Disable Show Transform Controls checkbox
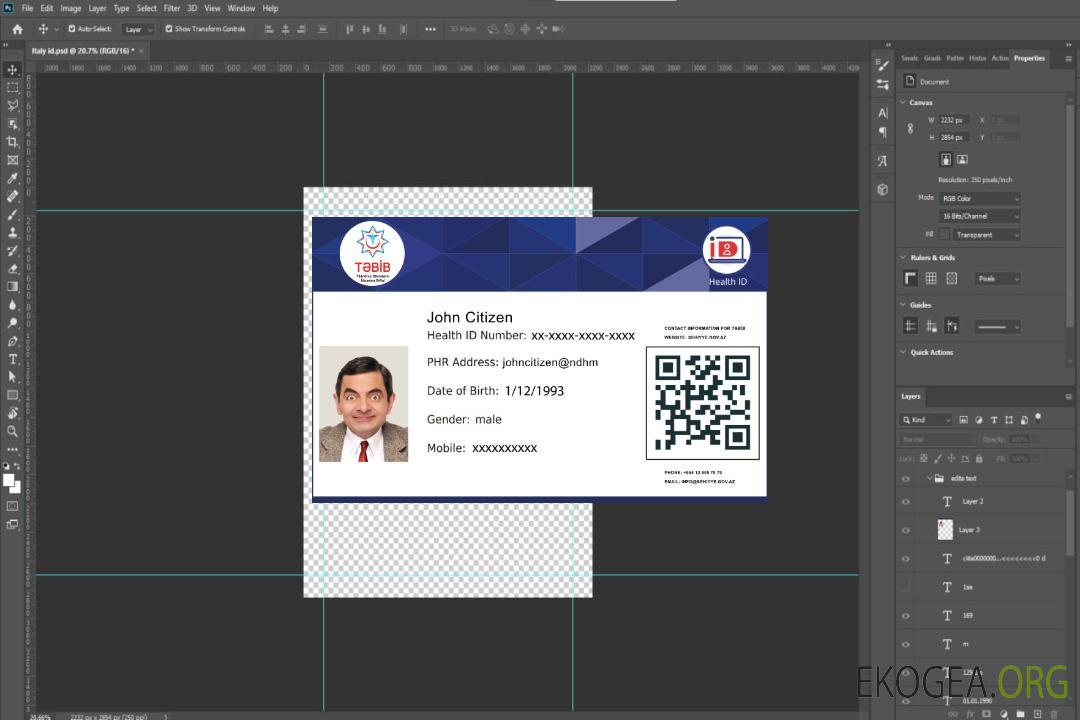This screenshot has height=720, width=1080. point(169,29)
